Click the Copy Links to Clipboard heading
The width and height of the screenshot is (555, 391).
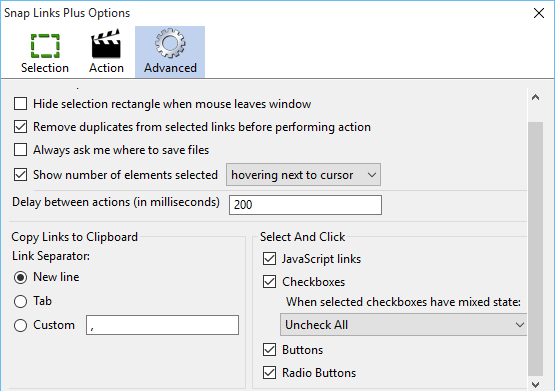click(x=74, y=237)
